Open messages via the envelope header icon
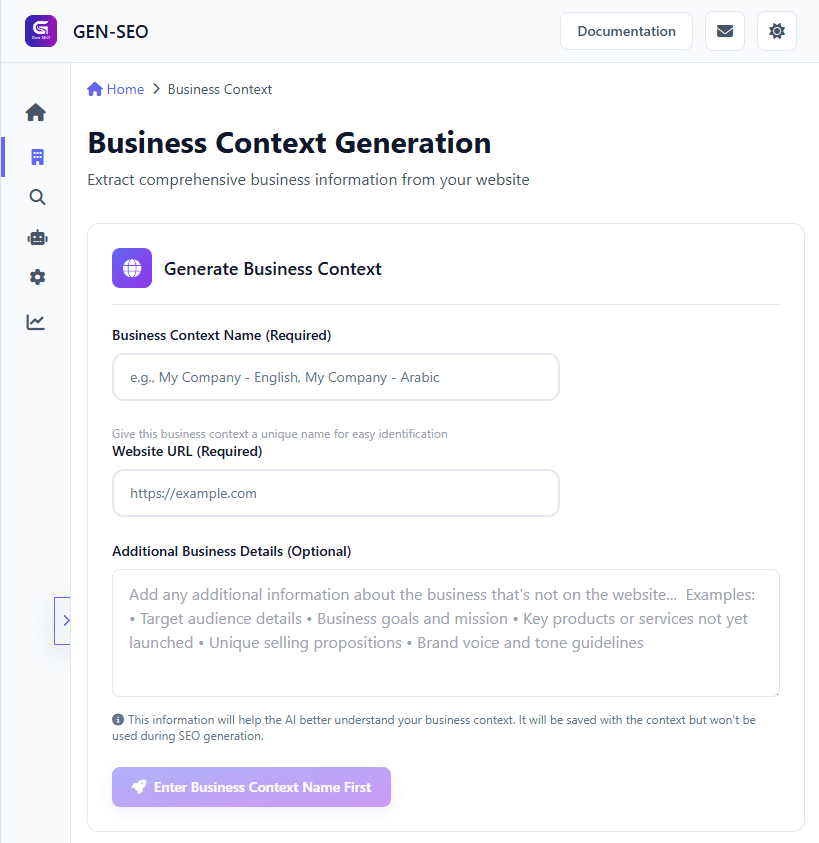 click(x=724, y=31)
